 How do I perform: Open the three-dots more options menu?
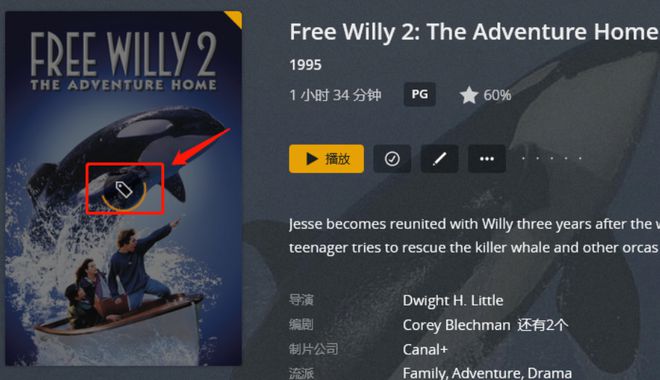click(487, 159)
